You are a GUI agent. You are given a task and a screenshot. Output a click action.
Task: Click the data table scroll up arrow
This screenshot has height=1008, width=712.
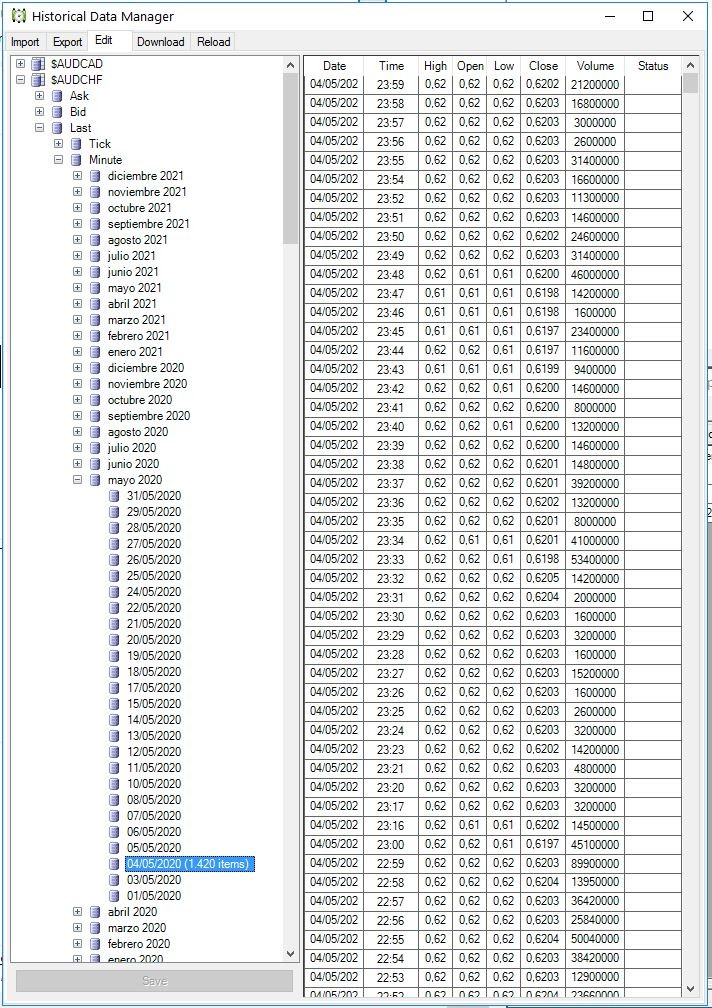(690, 66)
